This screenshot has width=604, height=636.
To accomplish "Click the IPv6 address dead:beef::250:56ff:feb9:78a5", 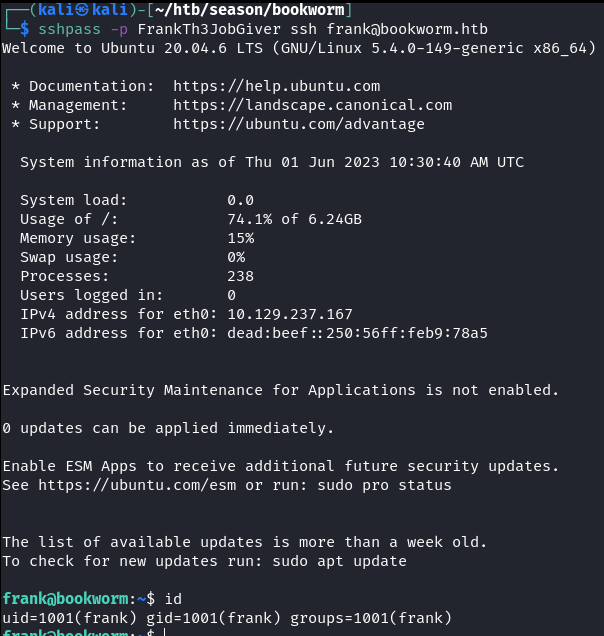I will click(x=357, y=332).
